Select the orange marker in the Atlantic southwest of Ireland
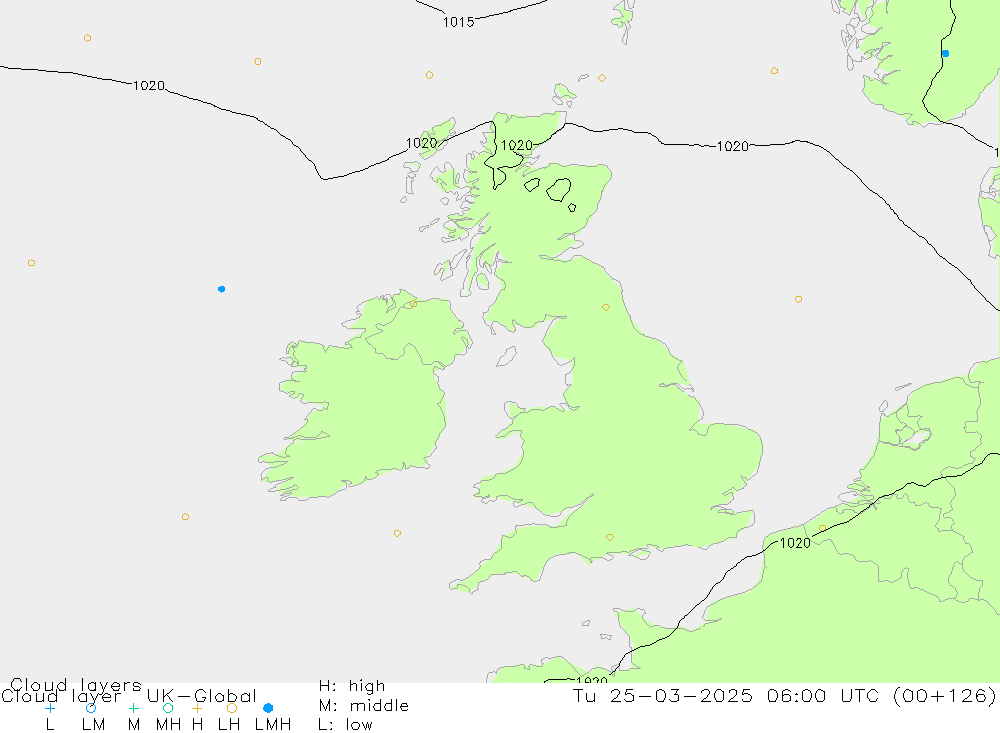Viewport: 1000px width, 733px height. coord(185,517)
